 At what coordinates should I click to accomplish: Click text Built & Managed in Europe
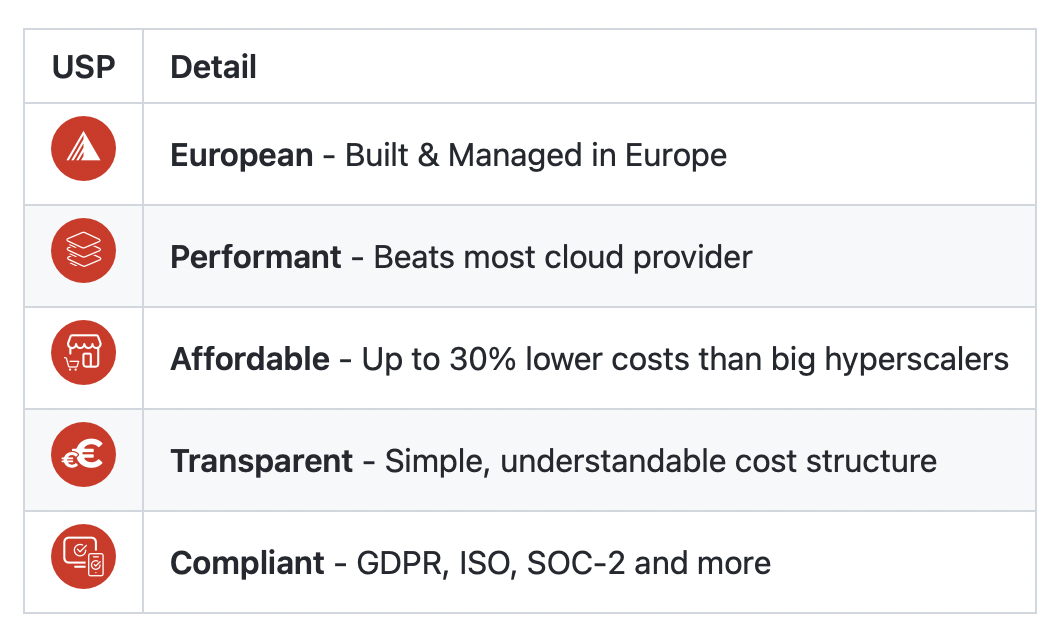(536, 156)
